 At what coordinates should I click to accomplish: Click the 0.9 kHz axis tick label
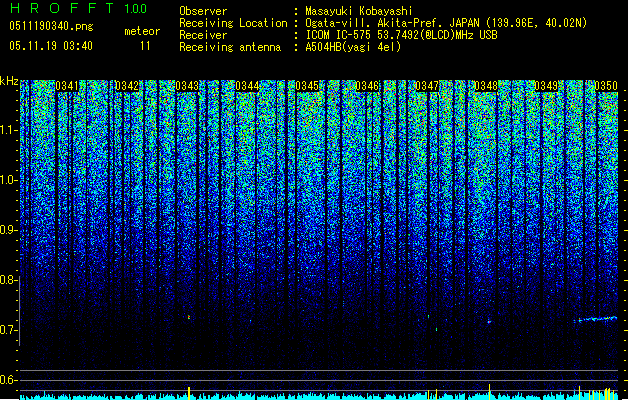coord(8,230)
